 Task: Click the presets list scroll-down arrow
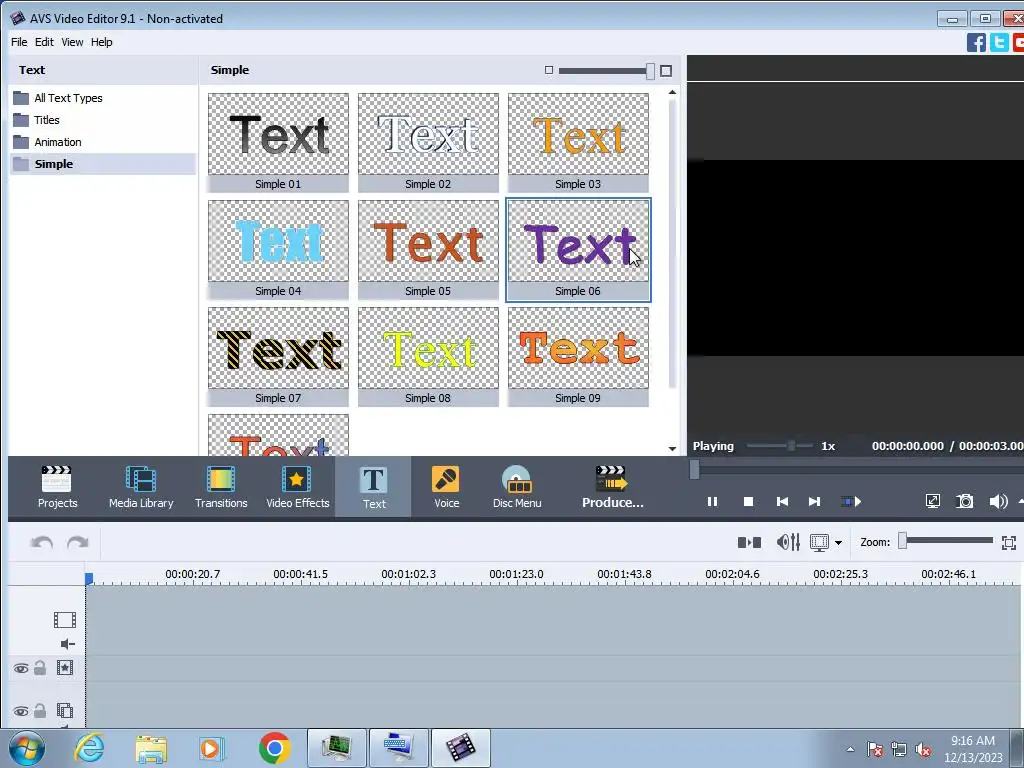672,449
